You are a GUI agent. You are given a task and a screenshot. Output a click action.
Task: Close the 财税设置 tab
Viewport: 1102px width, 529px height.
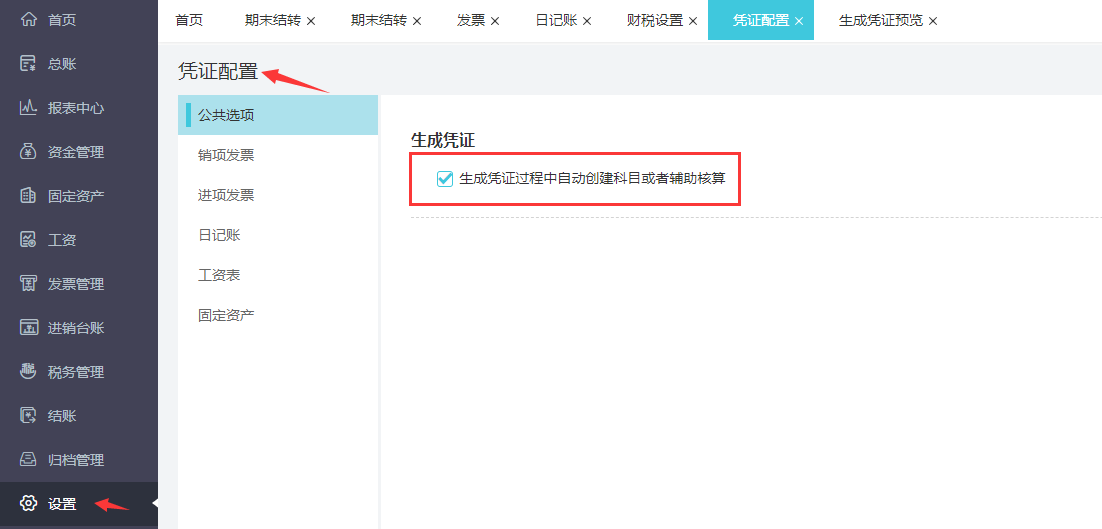(693, 21)
